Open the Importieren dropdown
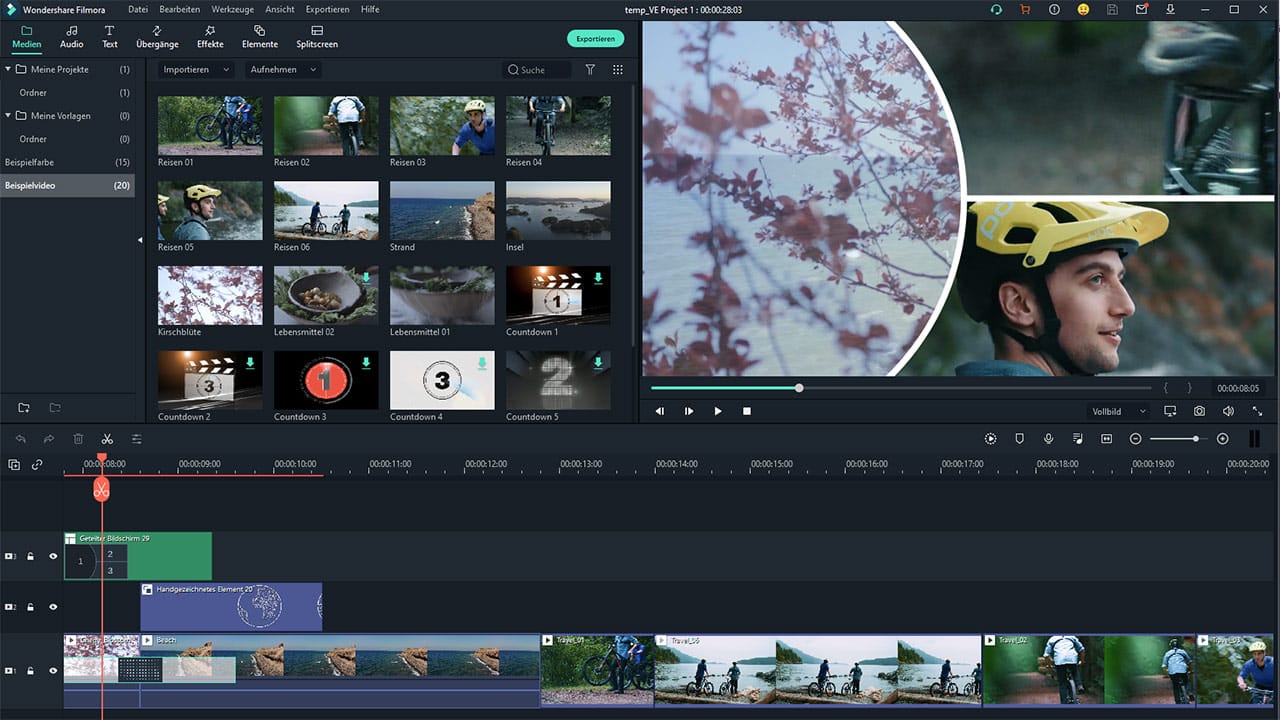This screenshot has width=1280, height=720. click(x=192, y=69)
